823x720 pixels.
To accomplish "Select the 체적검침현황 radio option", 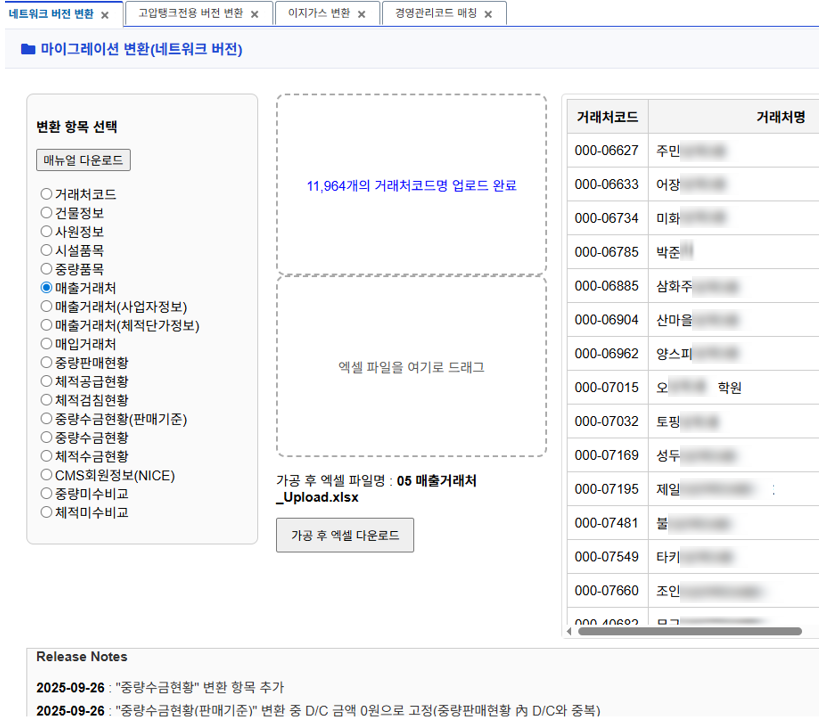I will click(46, 400).
